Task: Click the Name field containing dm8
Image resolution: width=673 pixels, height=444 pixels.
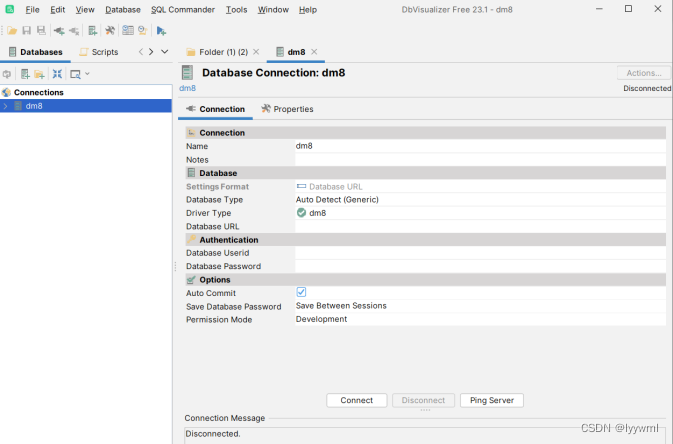Action: pyautogui.click(x=480, y=146)
